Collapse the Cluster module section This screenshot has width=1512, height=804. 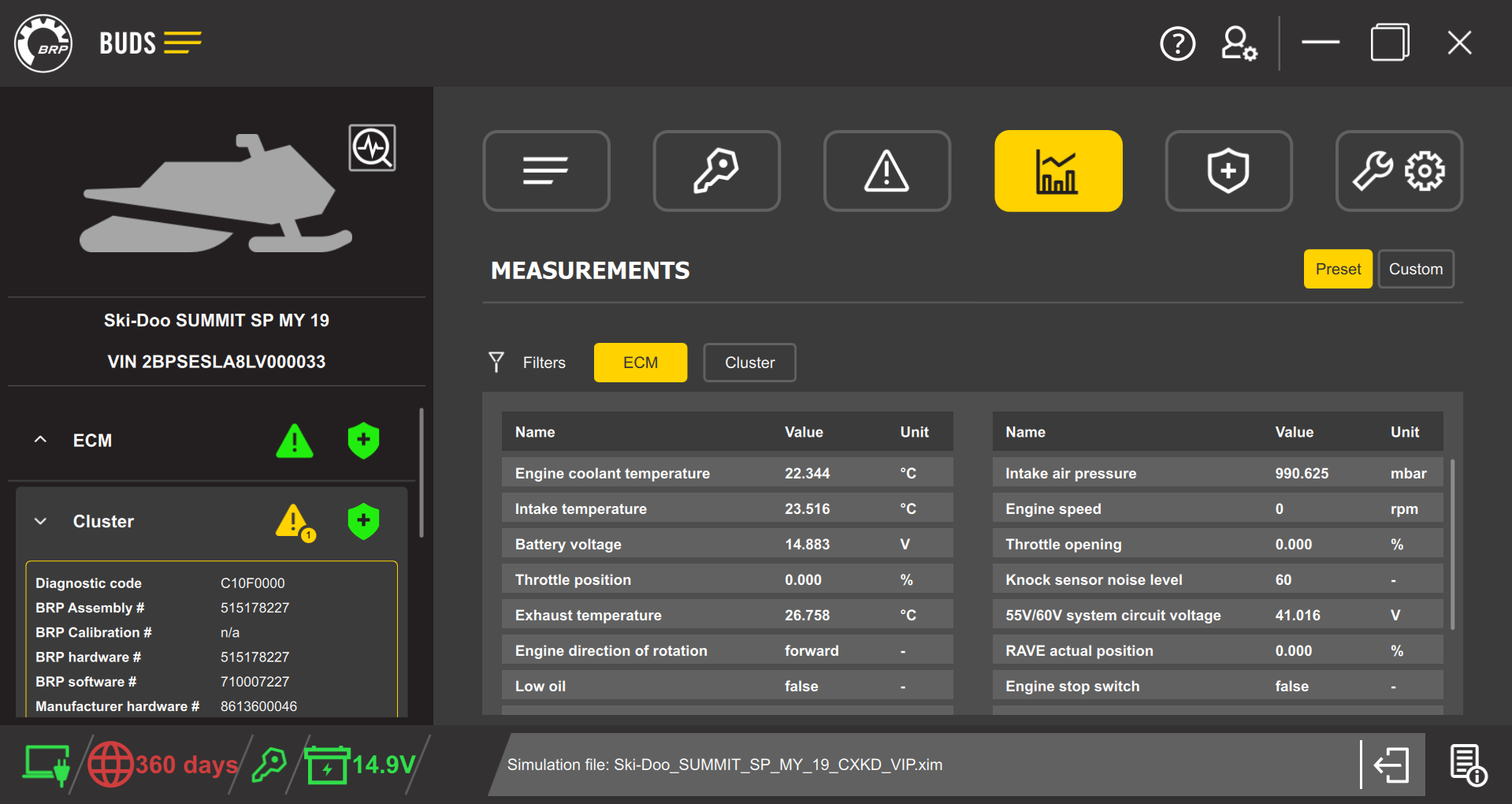point(41,522)
